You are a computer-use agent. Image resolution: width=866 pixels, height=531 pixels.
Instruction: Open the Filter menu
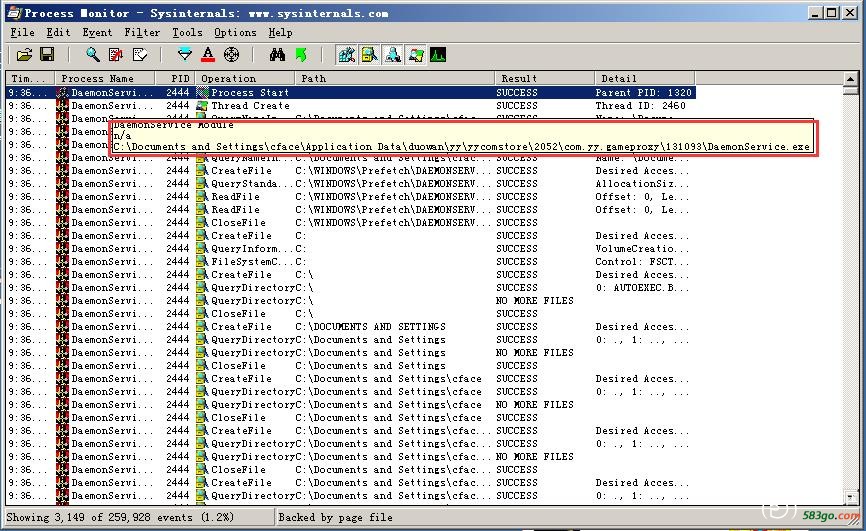coord(142,33)
